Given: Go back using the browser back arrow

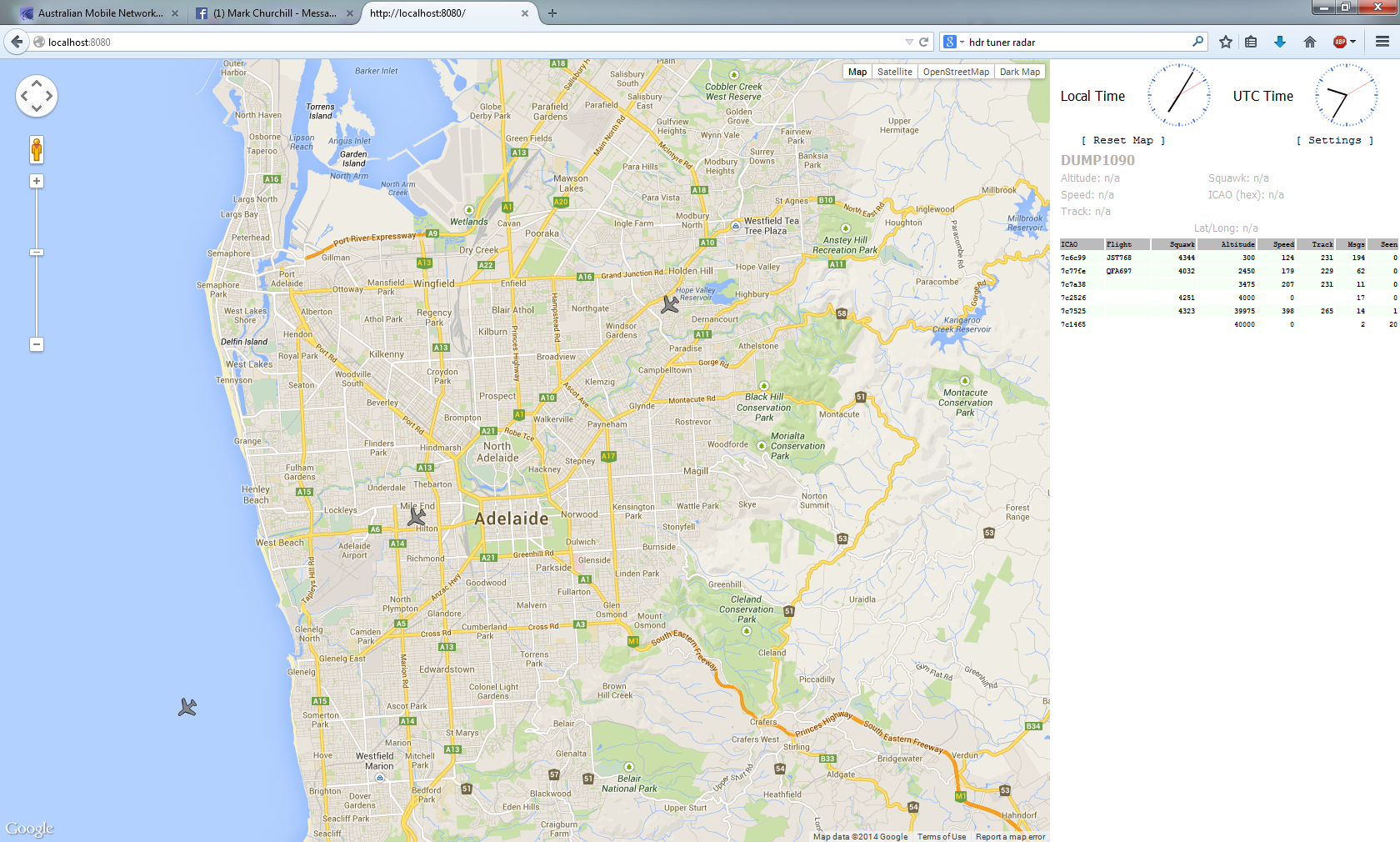Looking at the screenshot, I should (x=17, y=42).
